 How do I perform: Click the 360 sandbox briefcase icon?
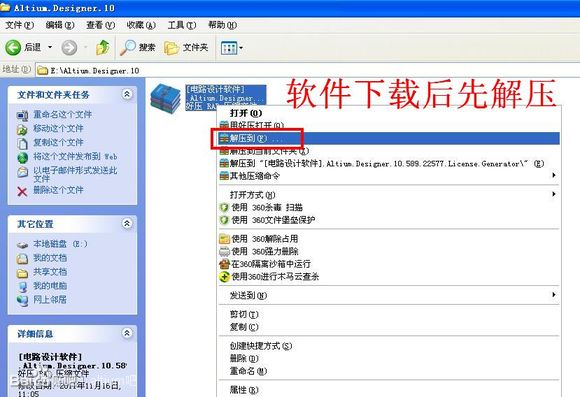click(x=224, y=264)
